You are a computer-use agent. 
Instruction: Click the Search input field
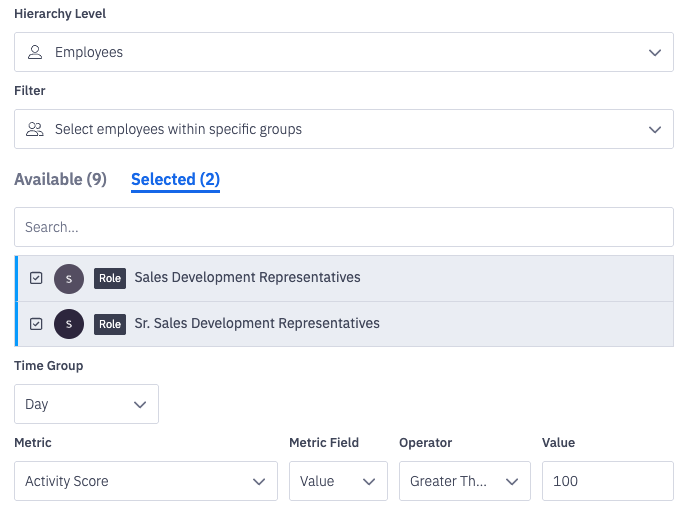(x=344, y=227)
